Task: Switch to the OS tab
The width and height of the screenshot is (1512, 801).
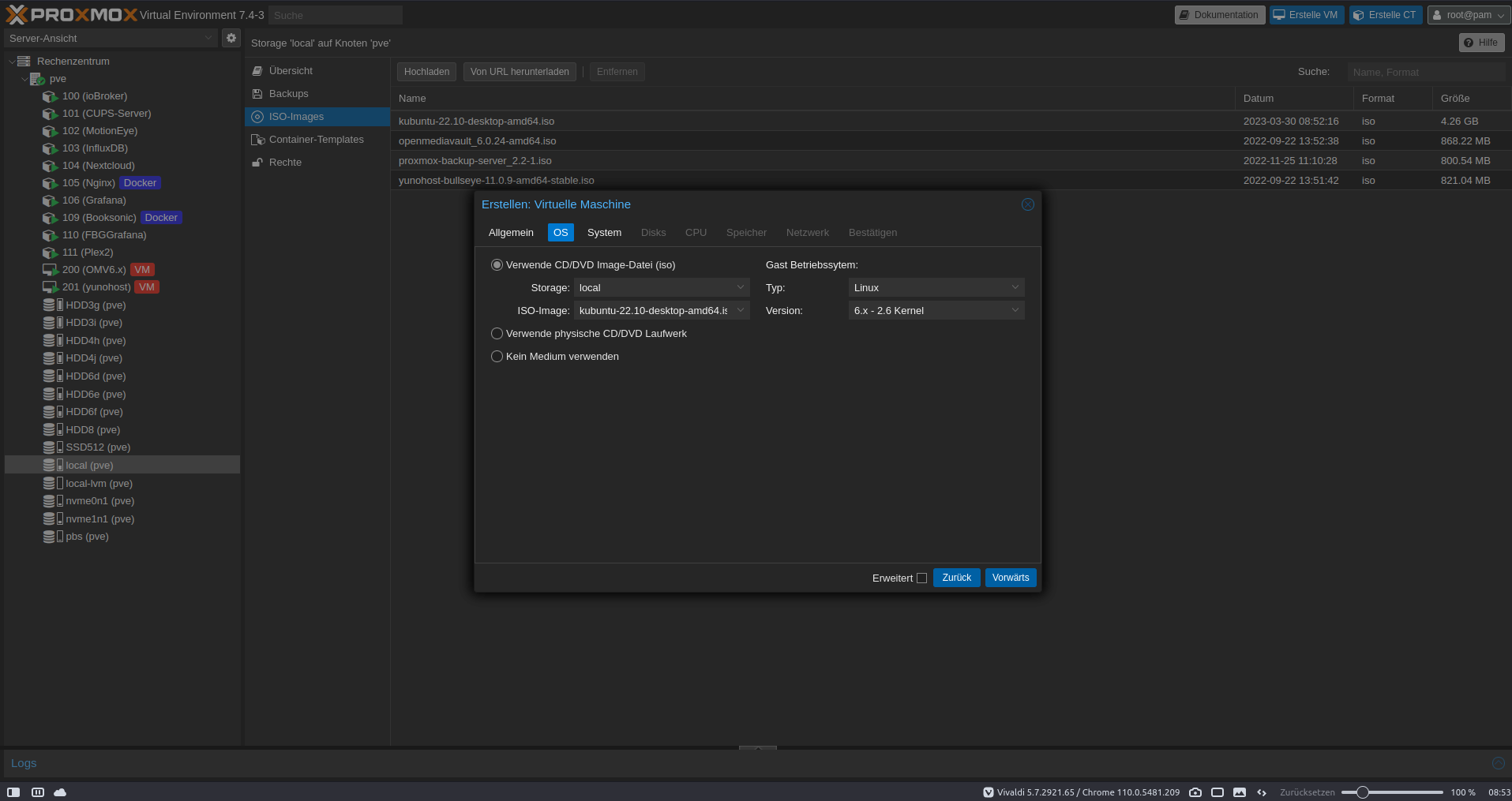Action: click(561, 233)
